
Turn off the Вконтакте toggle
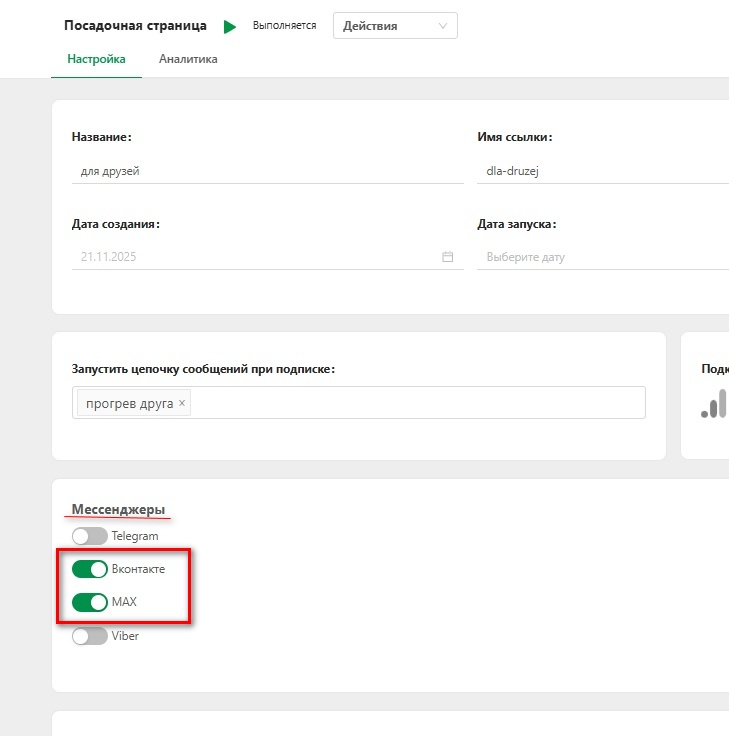point(90,569)
